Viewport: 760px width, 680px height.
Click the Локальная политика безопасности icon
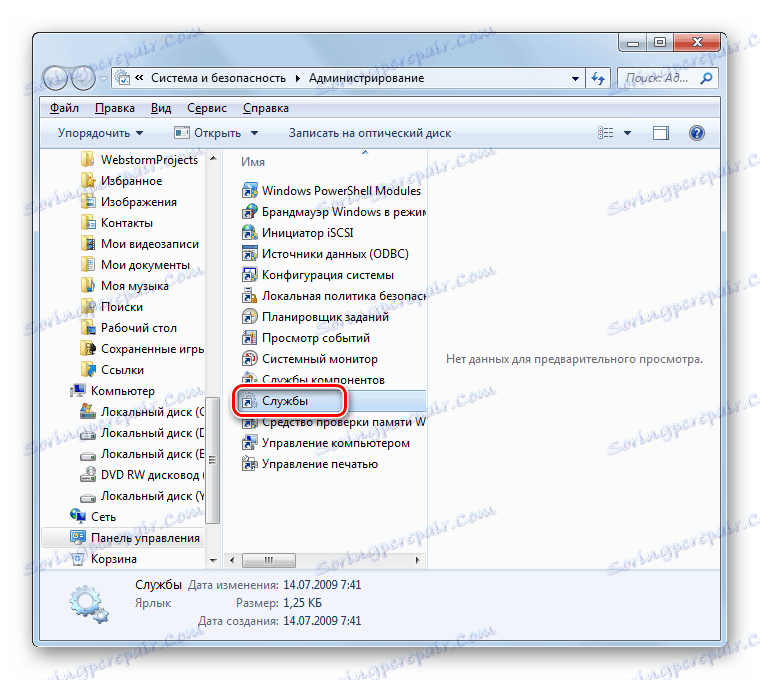[x=250, y=296]
